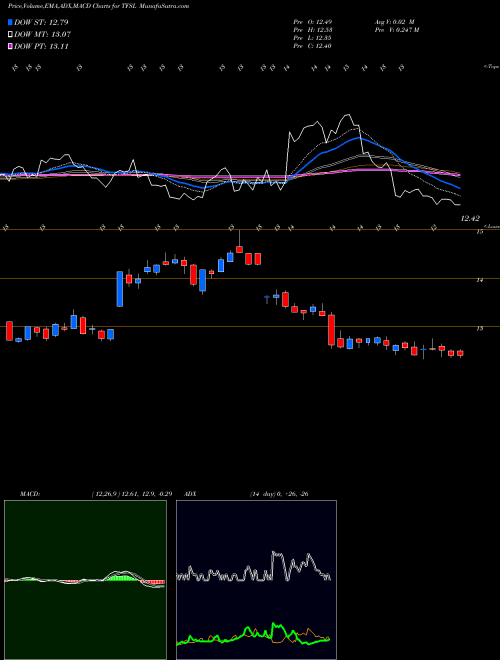This screenshot has height=660, width=500.
Task: Click the 'Avg V: 0.02 M' value
Action: [396, 22]
